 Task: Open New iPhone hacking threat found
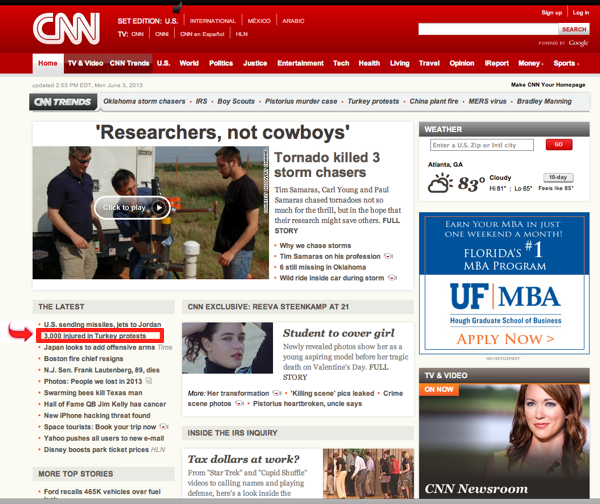point(97,415)
